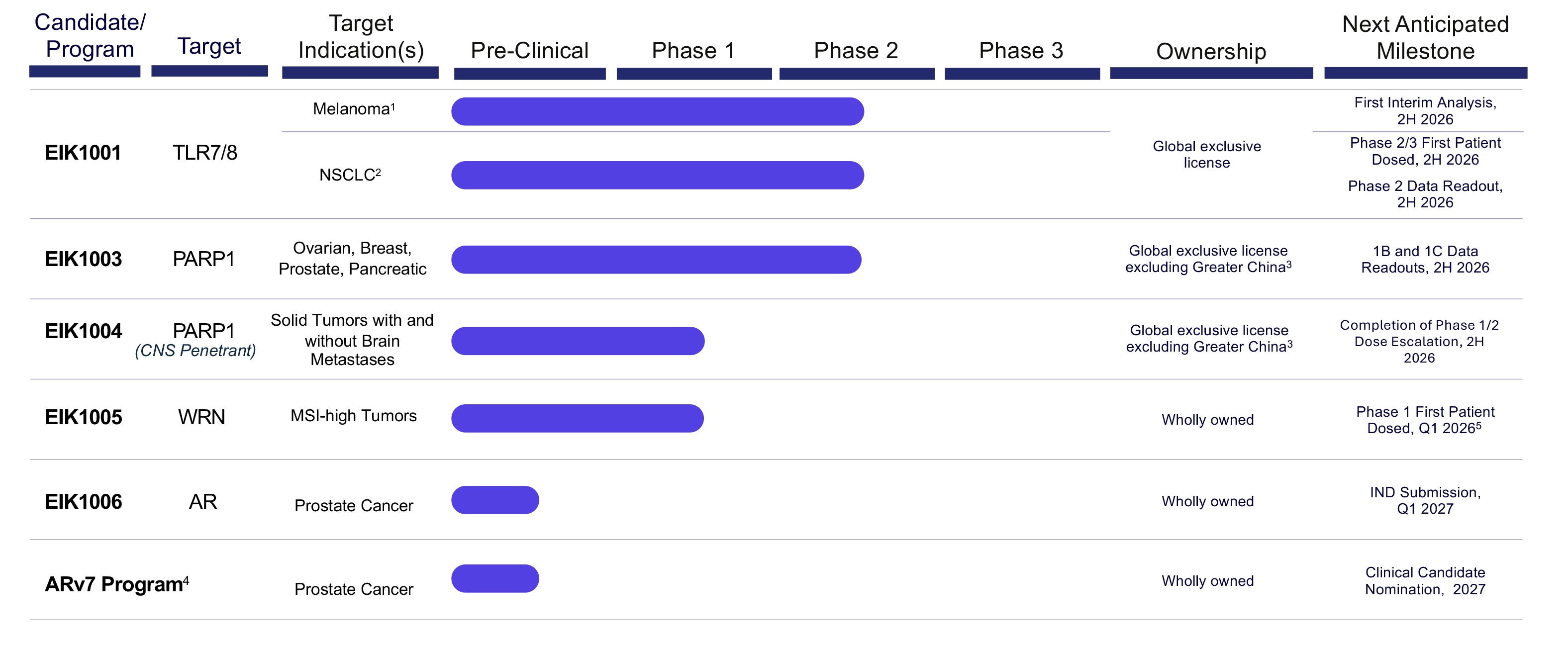Click the Candidate/Program column header
1568x647 pixels.
(x=90, y=36)
